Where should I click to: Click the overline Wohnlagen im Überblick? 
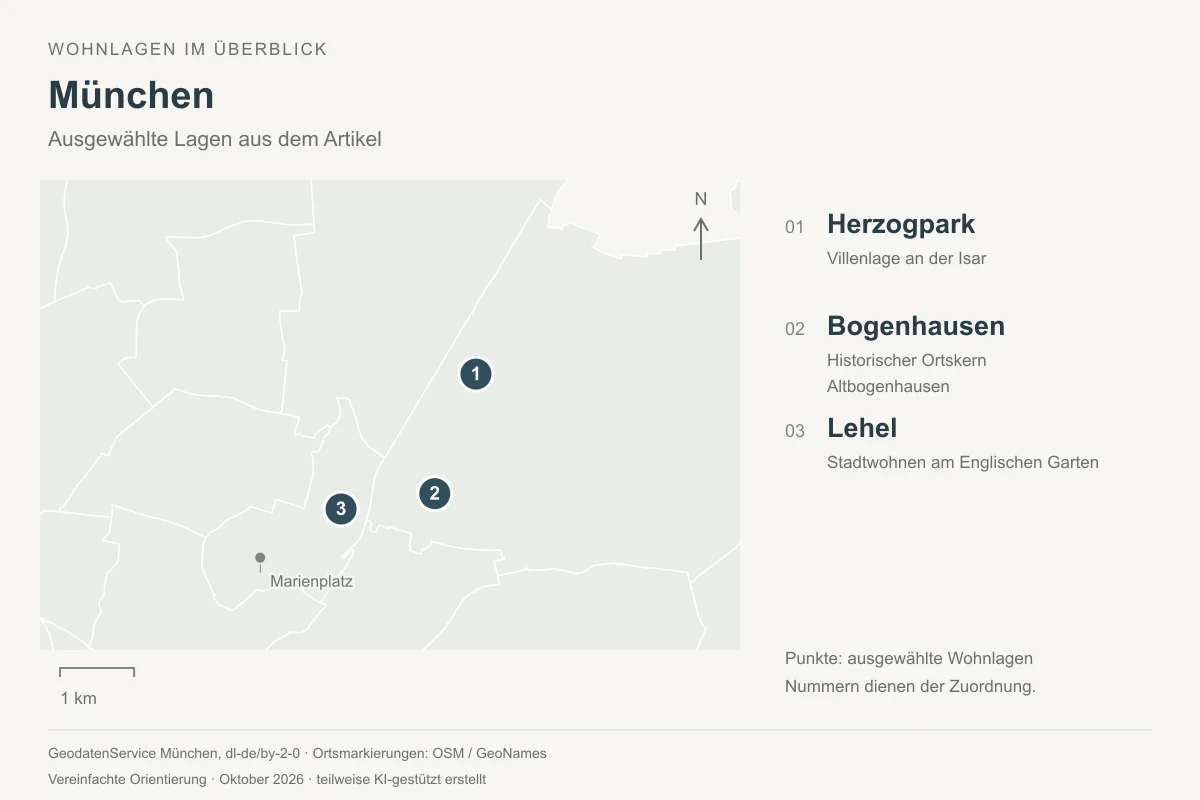tap(188, 49)
